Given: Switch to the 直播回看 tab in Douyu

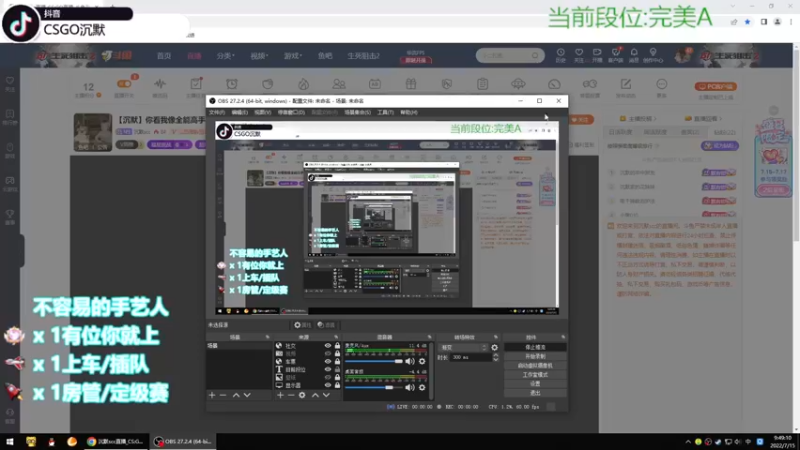Looking at the screenshot, I should pyautogui.click(x=703, y=118).
